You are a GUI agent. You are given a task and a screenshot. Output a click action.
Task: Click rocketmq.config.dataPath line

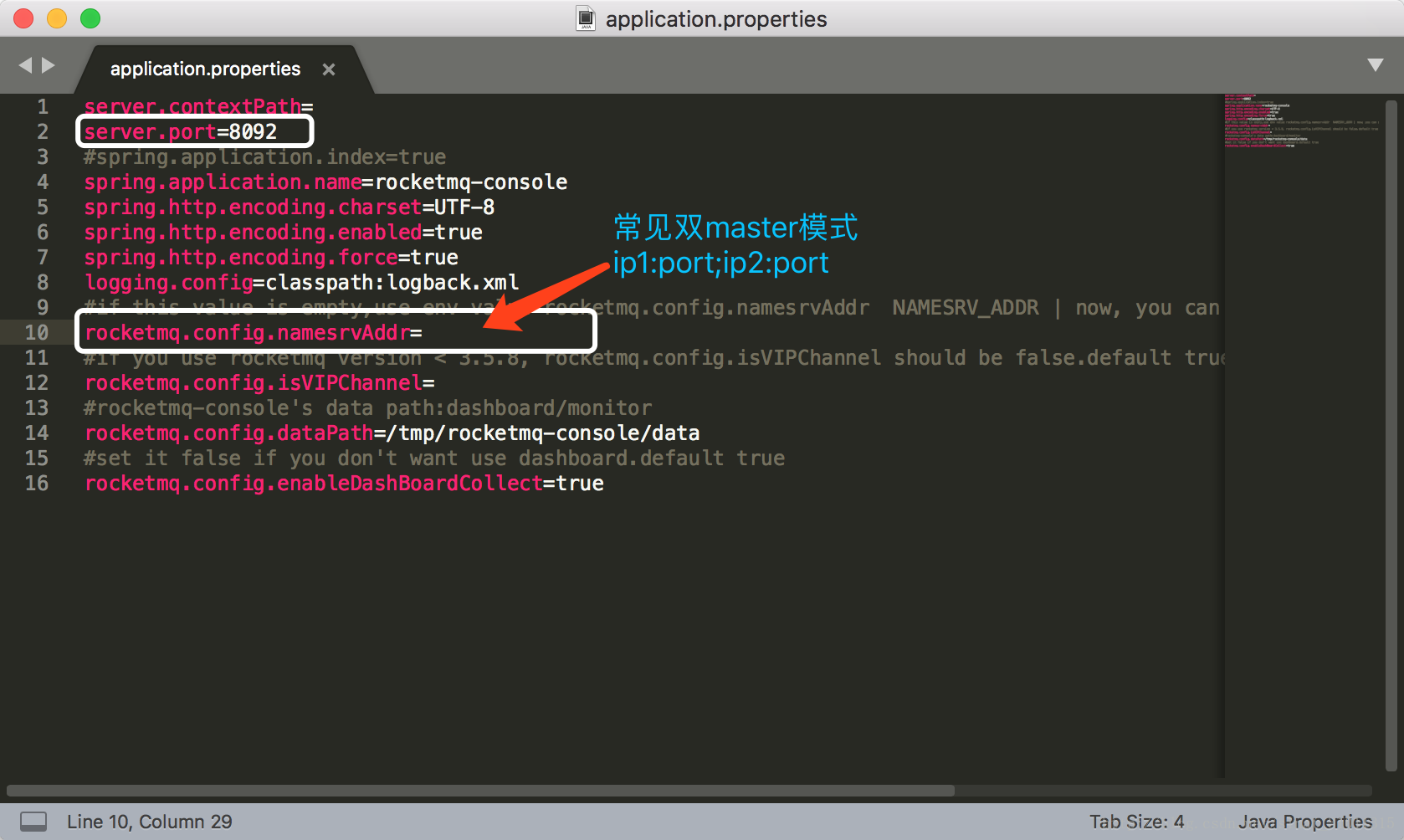coord(392,433)
